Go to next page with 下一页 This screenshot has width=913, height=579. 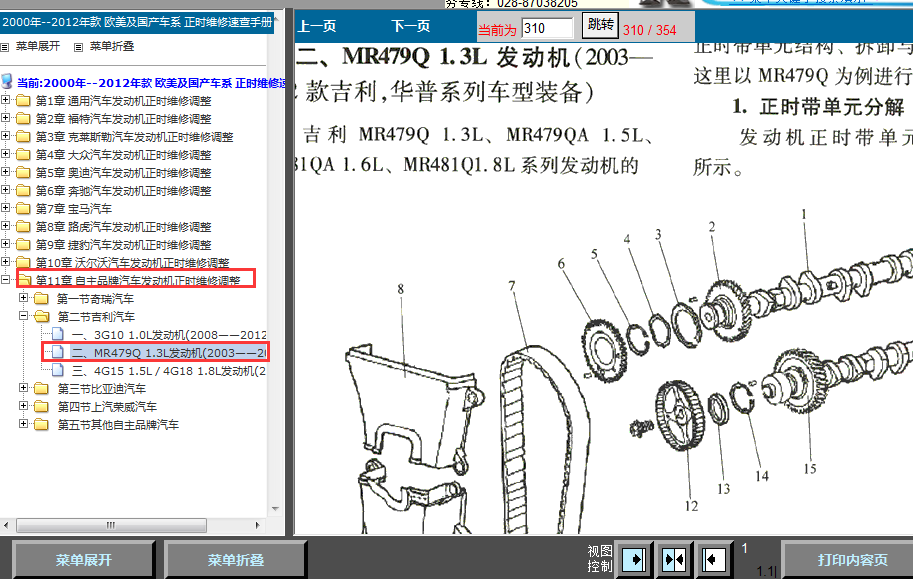pos(411,26)
